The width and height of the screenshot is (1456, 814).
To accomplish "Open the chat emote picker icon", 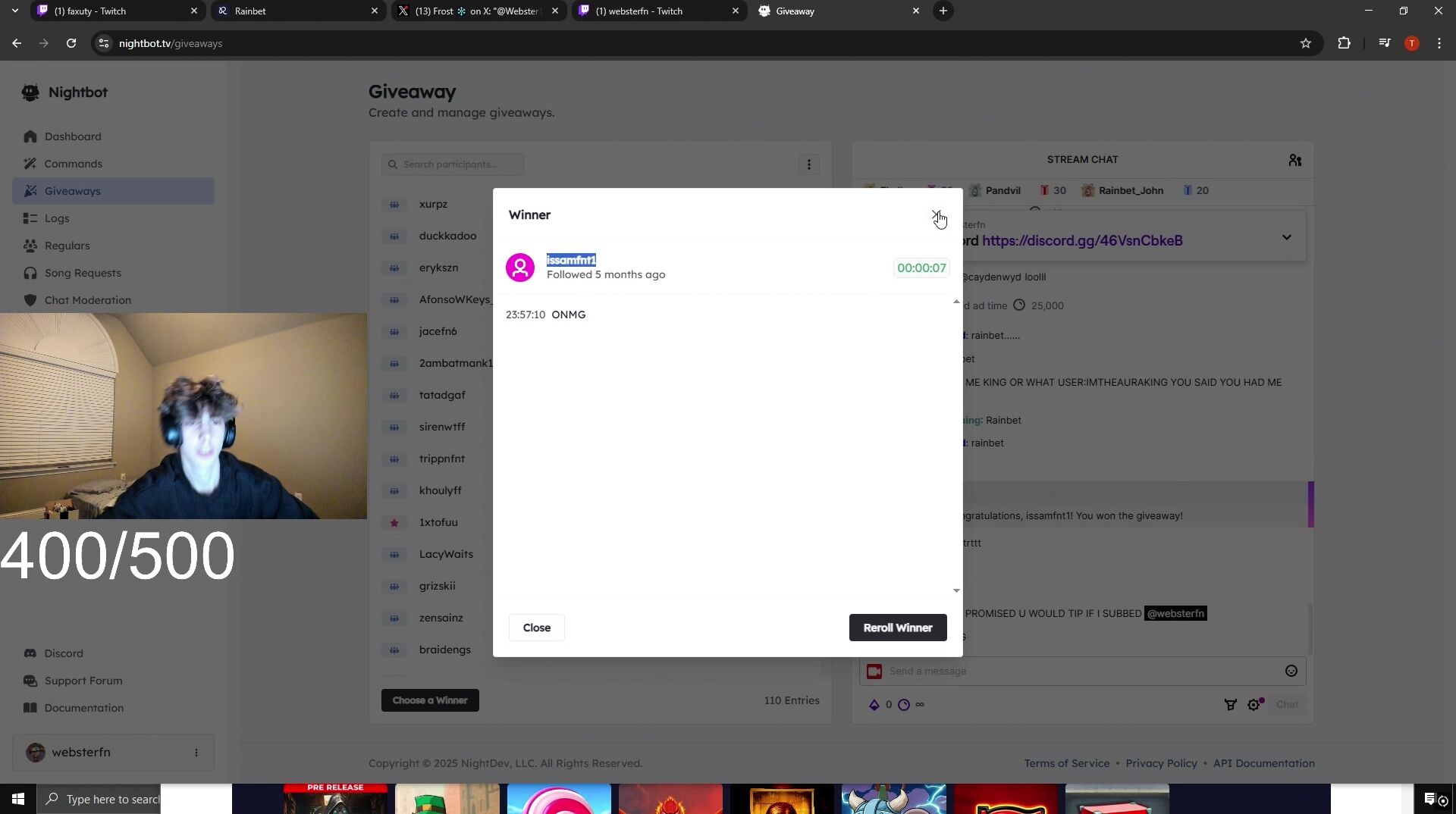I will [x=1291, y=671].
